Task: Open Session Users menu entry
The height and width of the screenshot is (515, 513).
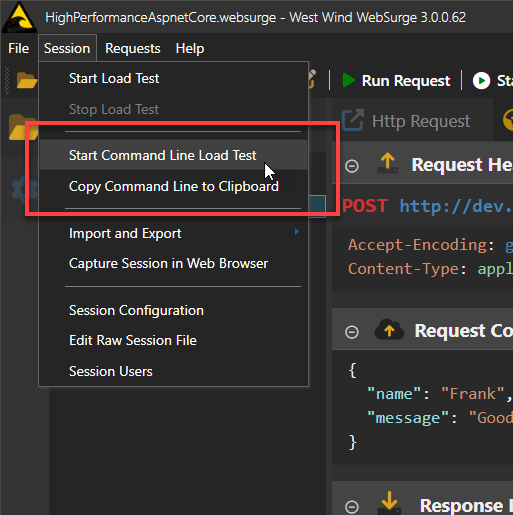Action: pyautogui.click(x=173, y=371)
